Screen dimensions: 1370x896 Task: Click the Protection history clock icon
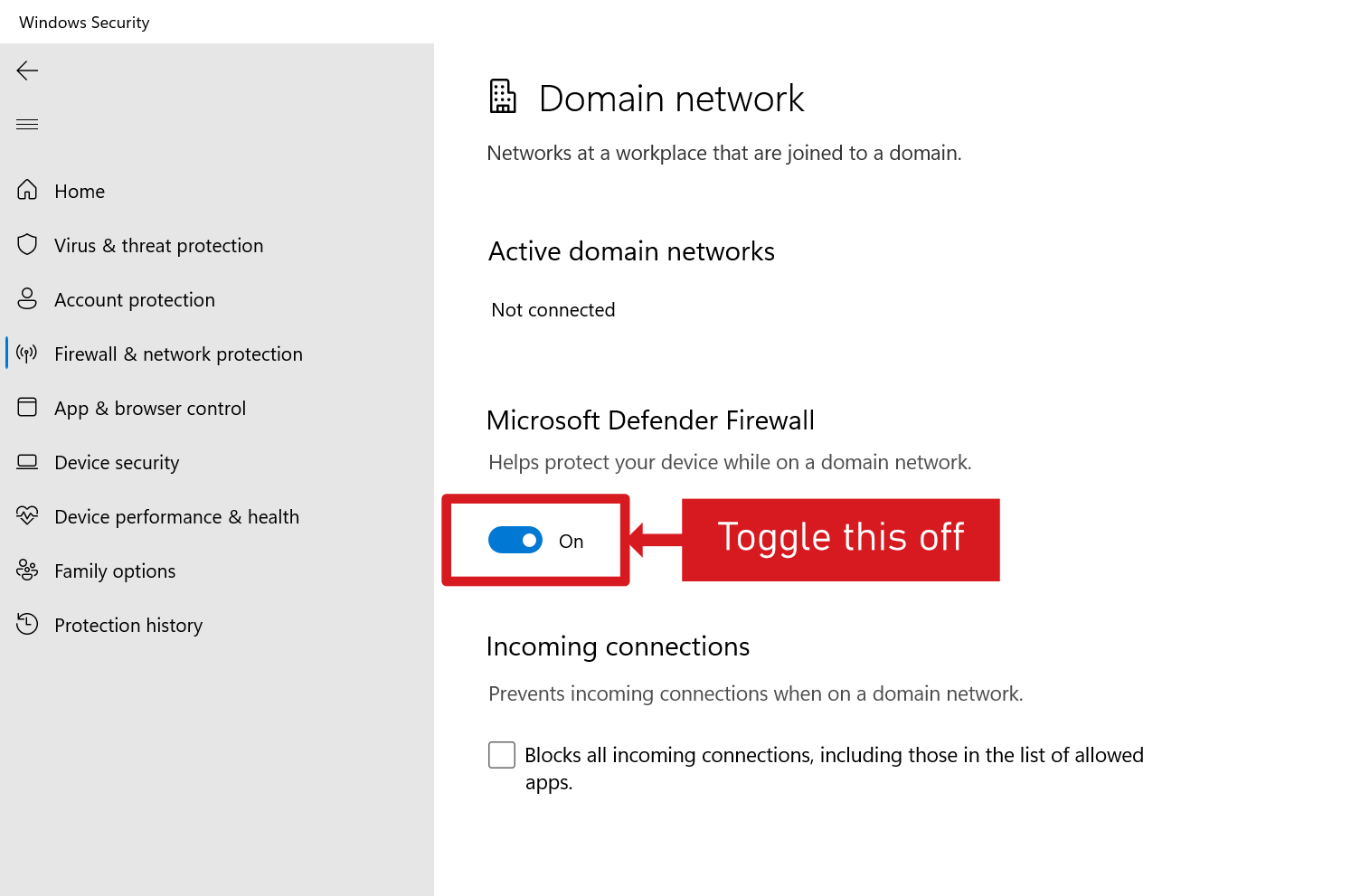27,624
